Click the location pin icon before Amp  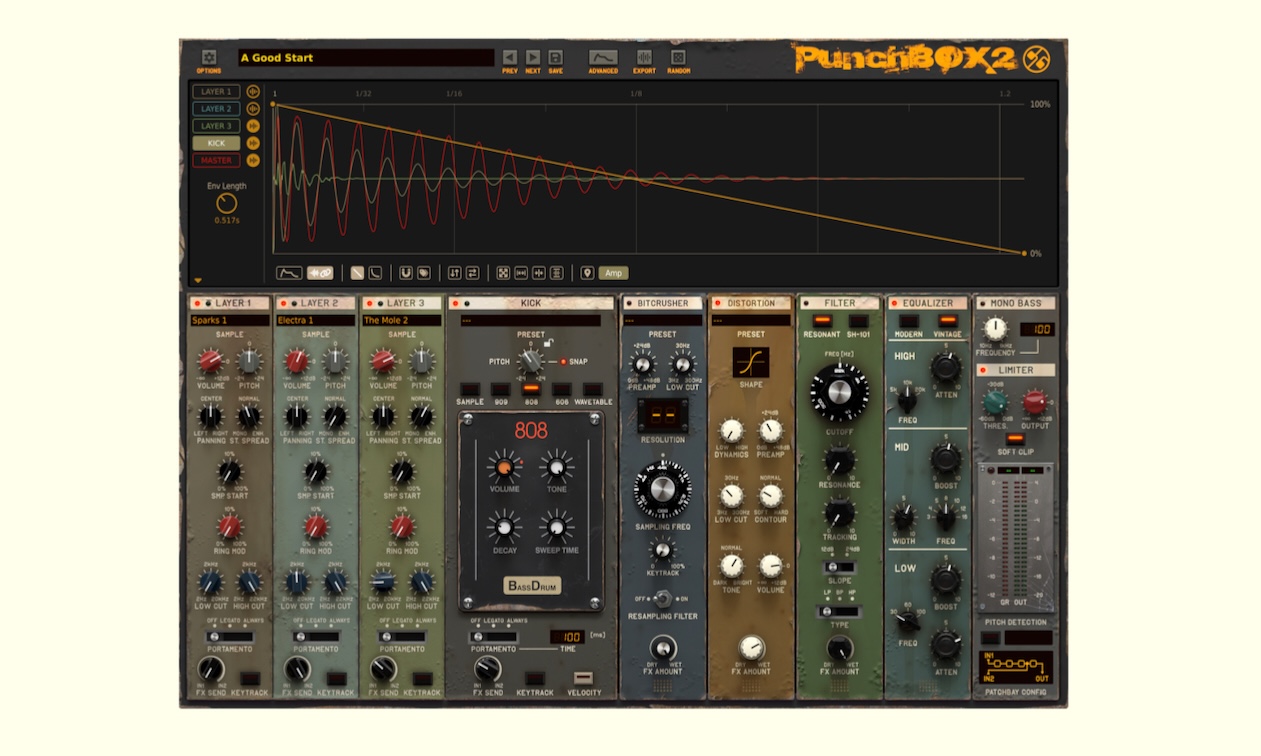(x=587, y=272)
